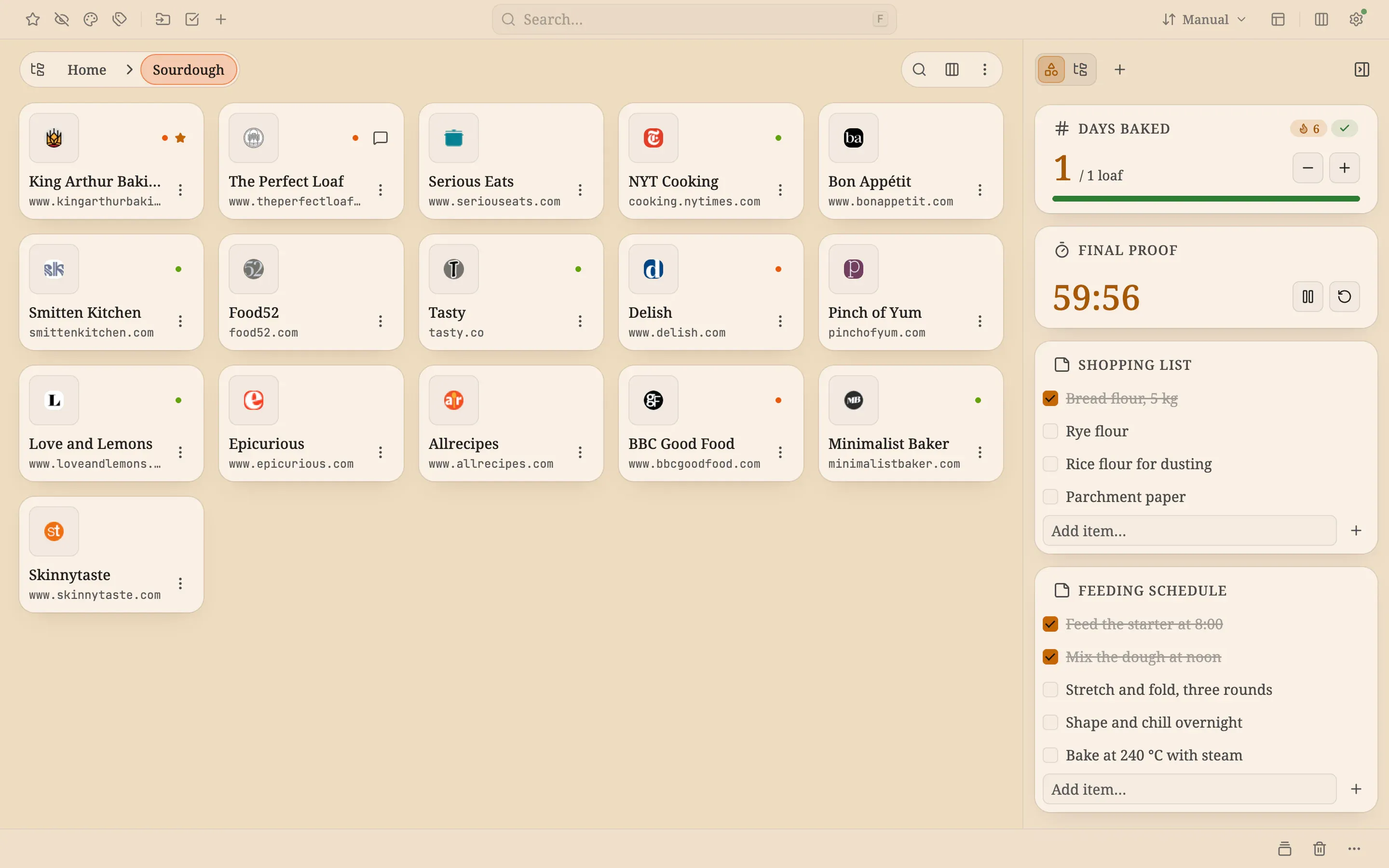
Task: Go to Home breadcrumb
Action: point(87,69)
